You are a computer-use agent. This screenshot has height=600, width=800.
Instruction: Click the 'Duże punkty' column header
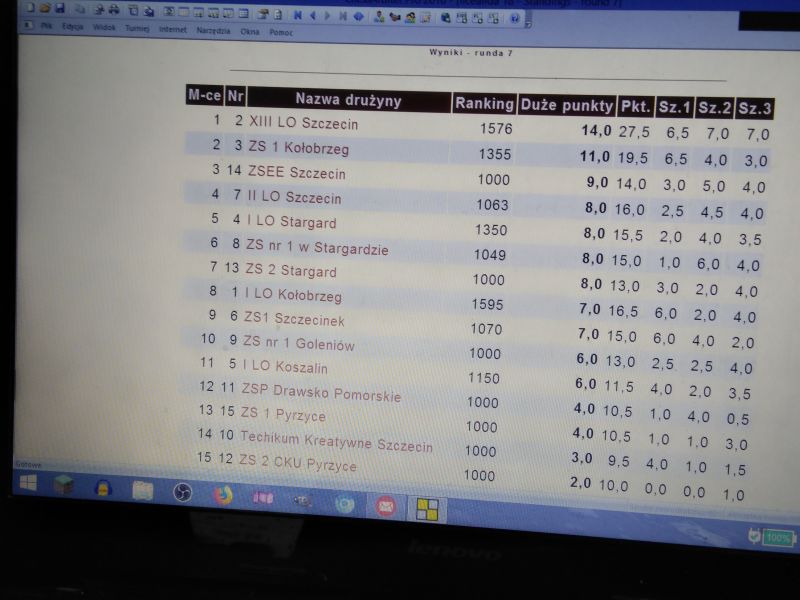pyautogui.click(x=566, y=105)
